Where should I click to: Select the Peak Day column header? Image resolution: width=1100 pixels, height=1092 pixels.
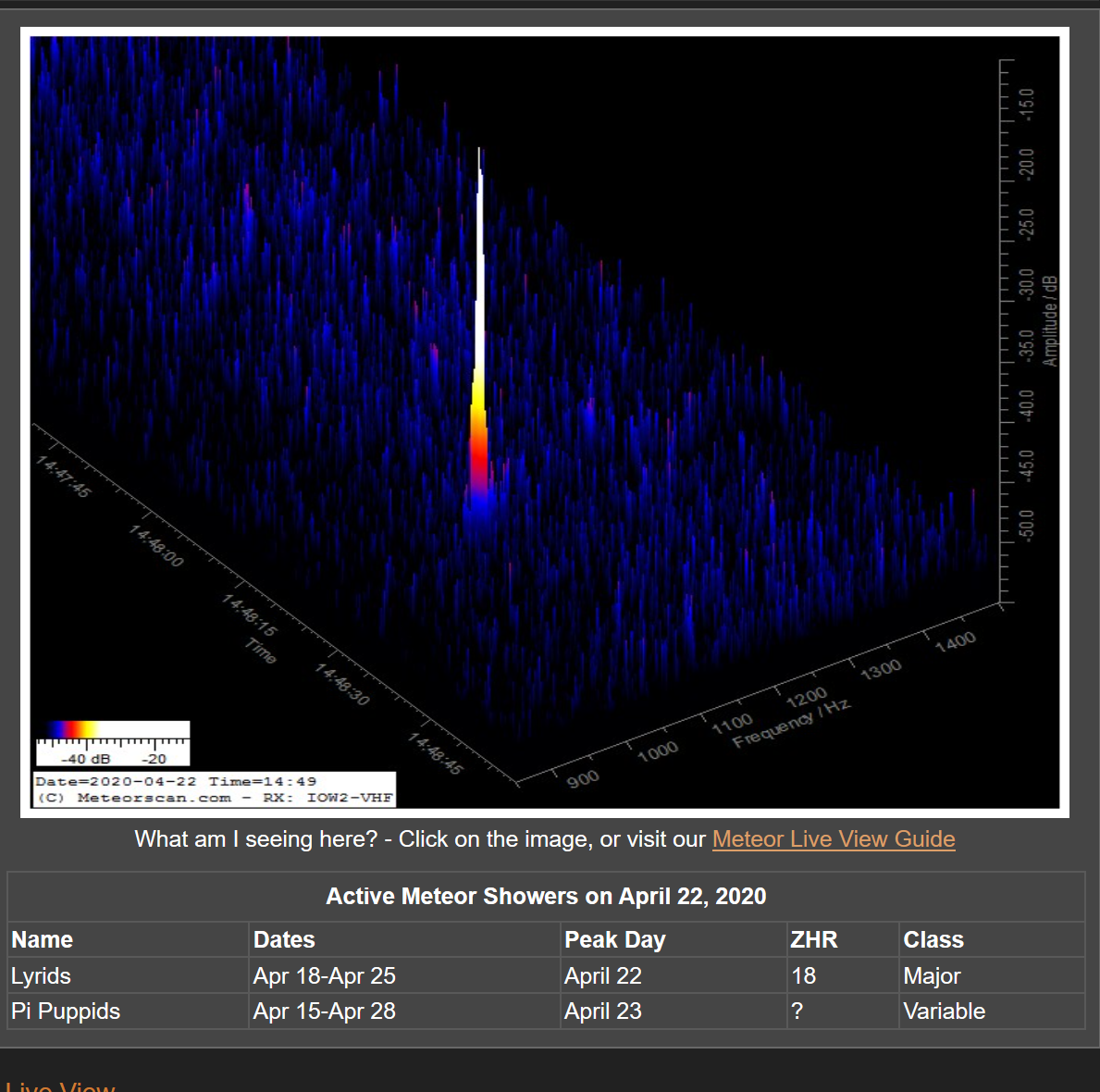(x=615, y=939)
